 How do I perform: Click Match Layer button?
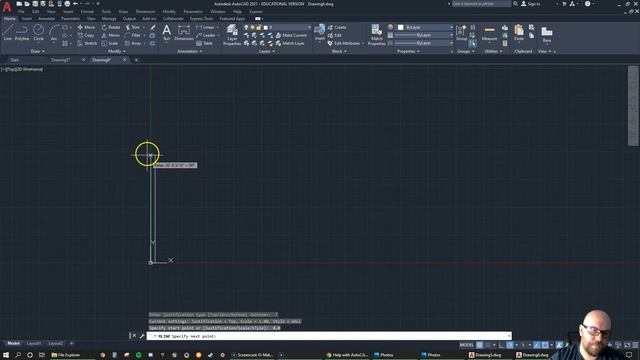(290, 43)
